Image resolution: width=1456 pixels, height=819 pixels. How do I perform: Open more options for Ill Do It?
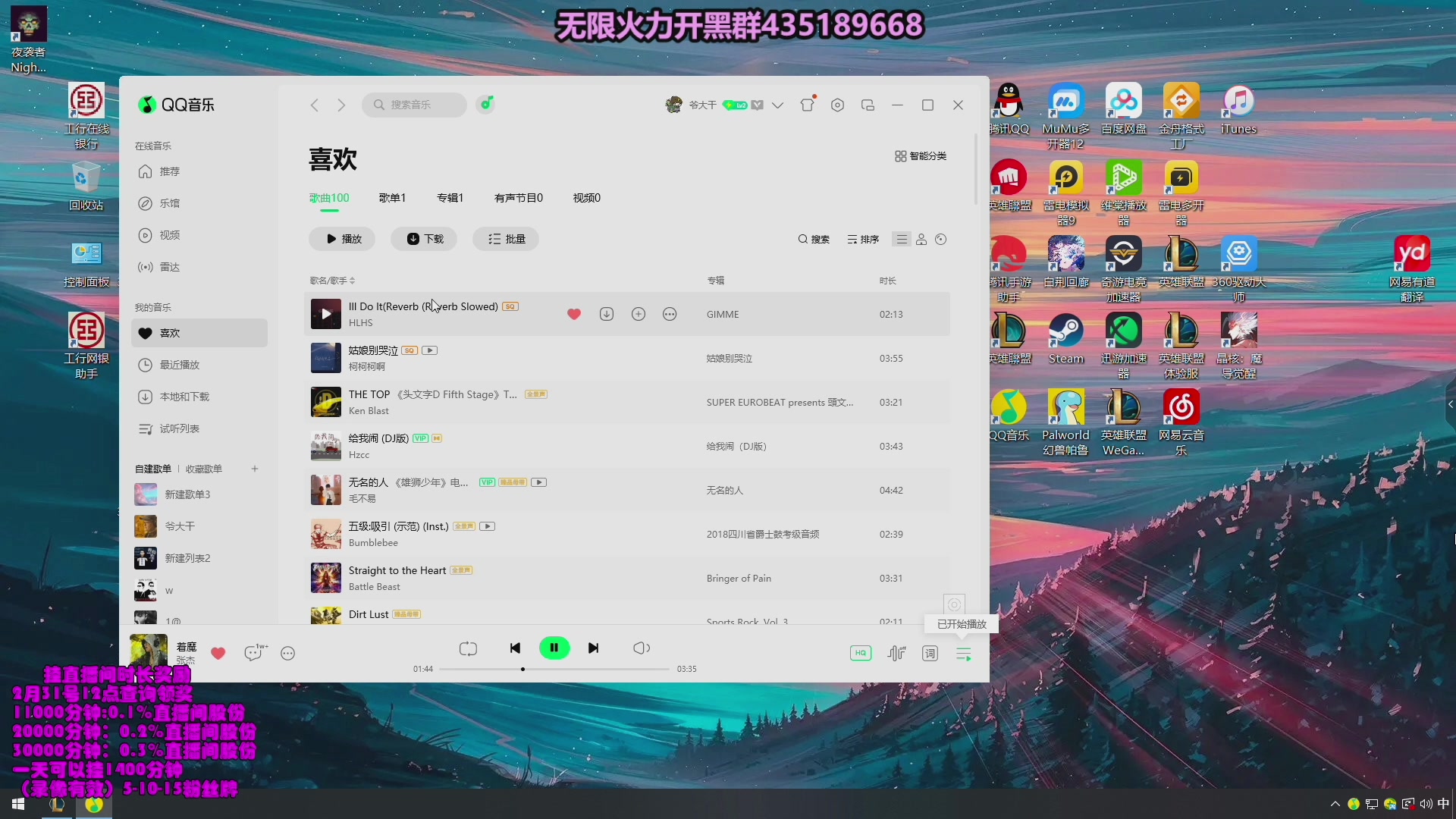[670, 314]
